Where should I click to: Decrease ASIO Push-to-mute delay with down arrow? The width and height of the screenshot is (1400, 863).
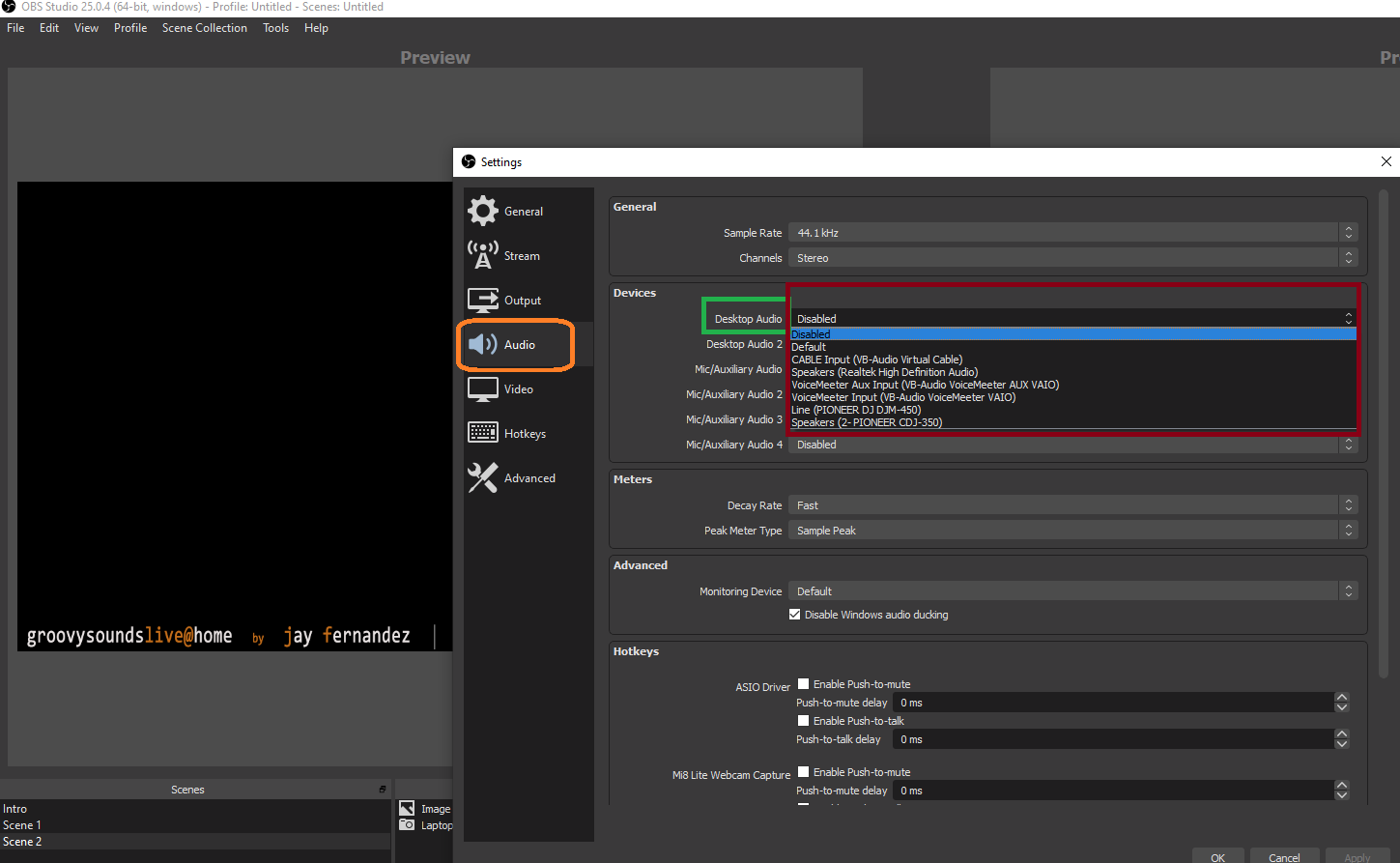point(1342,707)
